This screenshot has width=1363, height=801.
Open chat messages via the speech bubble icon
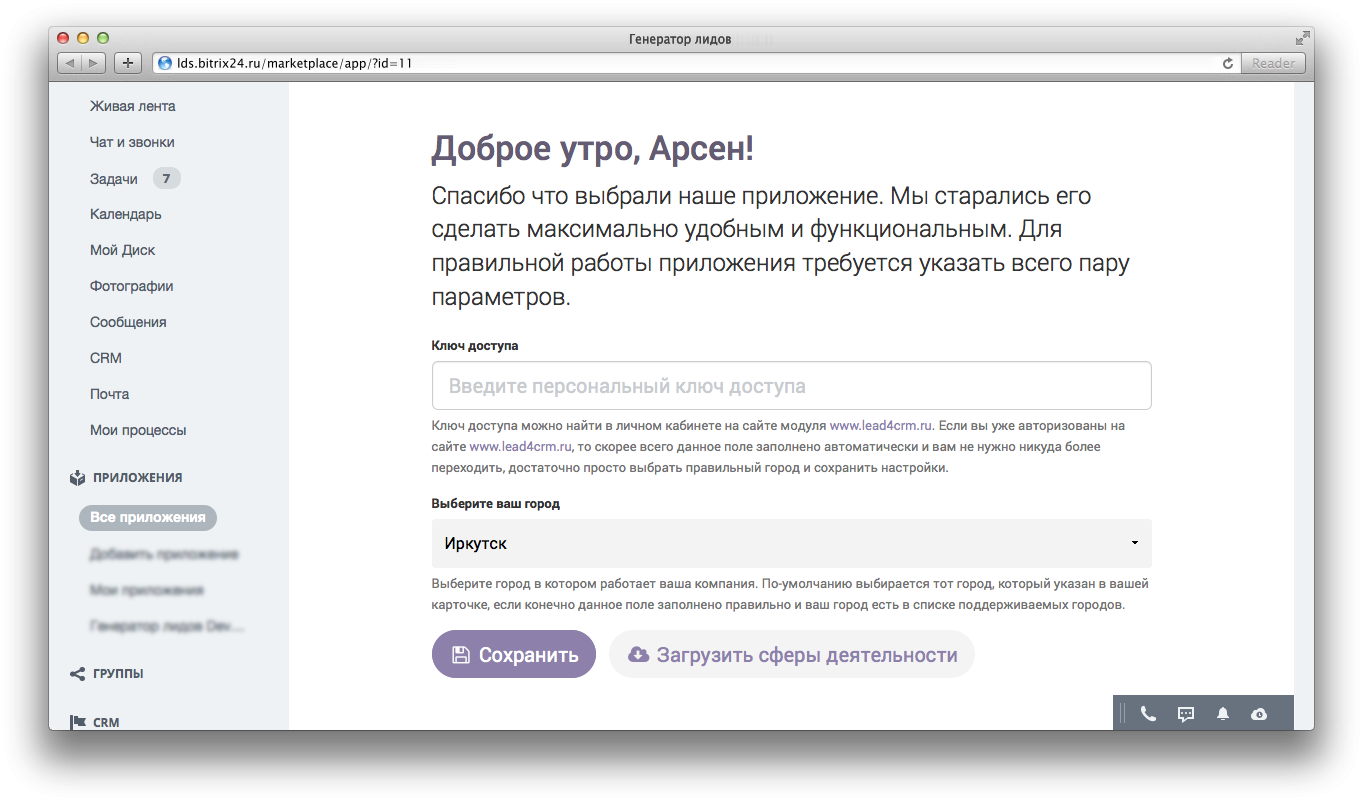pos(1185,713)
